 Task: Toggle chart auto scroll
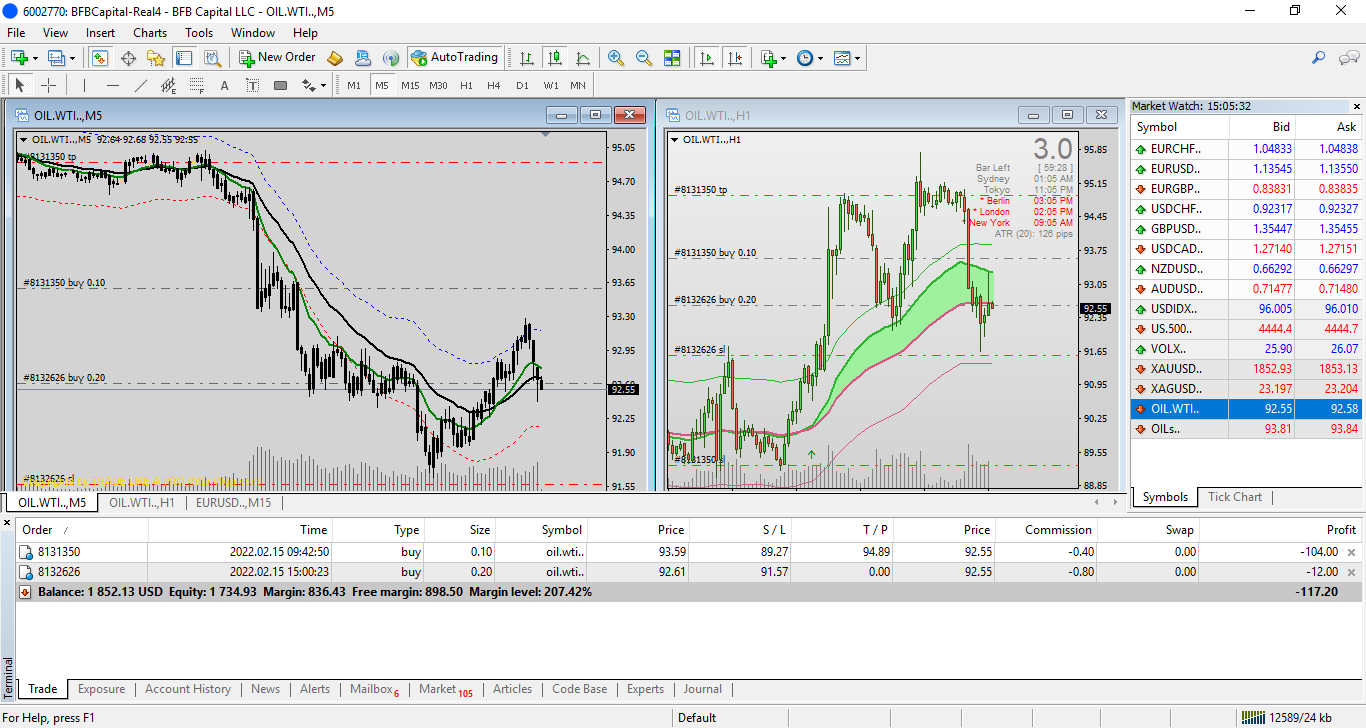point(708,58)
